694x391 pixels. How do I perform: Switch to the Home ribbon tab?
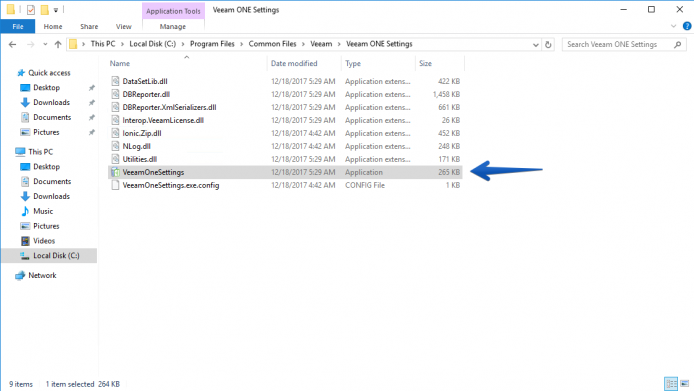(x=53, y=27)
